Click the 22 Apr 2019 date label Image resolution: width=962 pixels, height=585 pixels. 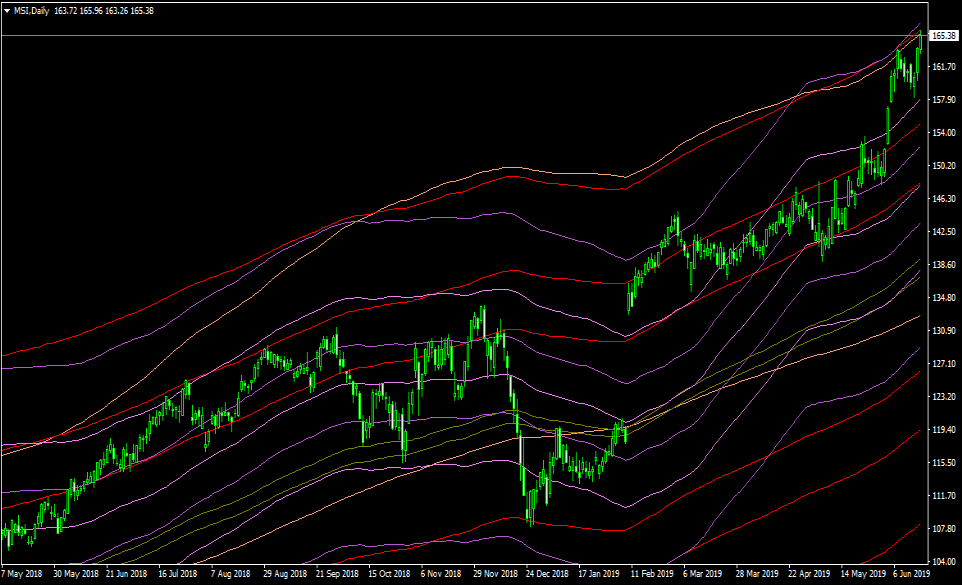coord(808,575)
